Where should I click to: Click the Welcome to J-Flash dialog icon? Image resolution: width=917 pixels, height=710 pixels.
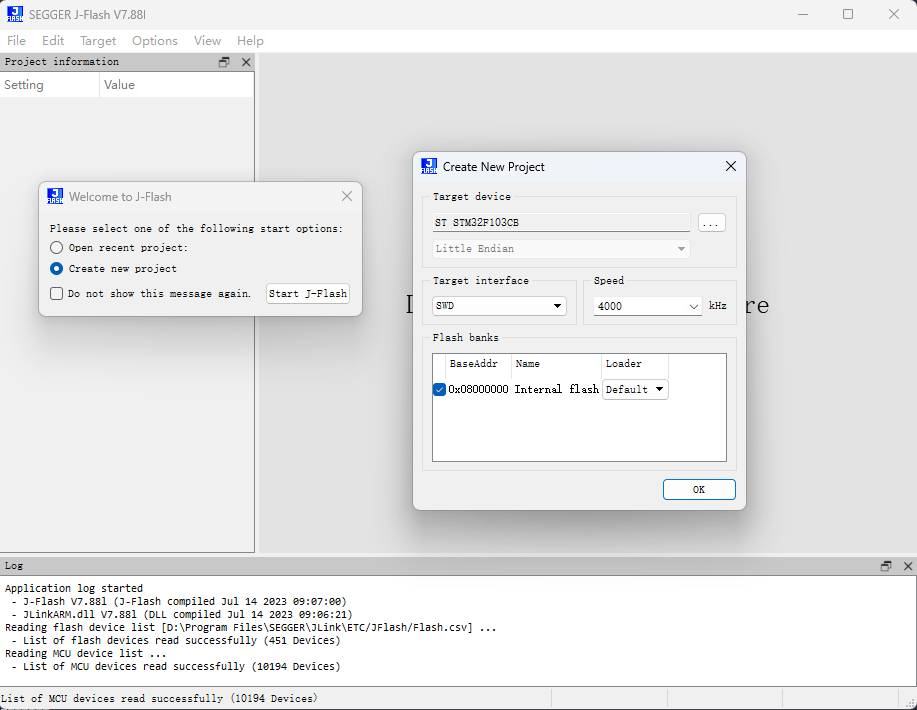pos(55,197)
